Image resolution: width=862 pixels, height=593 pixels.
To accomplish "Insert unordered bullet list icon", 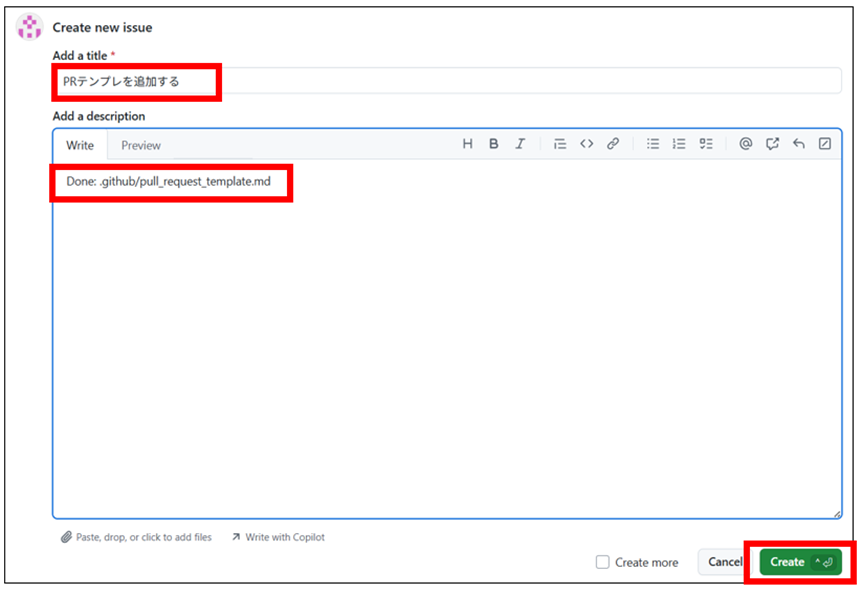I will (653, 144).
